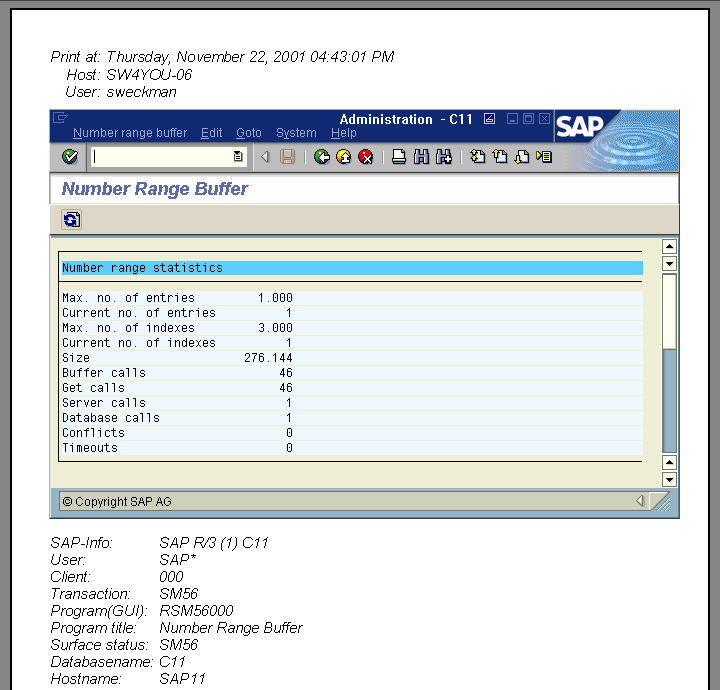
Task: Maximize the Administration window
Action: [x=529, y=119]
